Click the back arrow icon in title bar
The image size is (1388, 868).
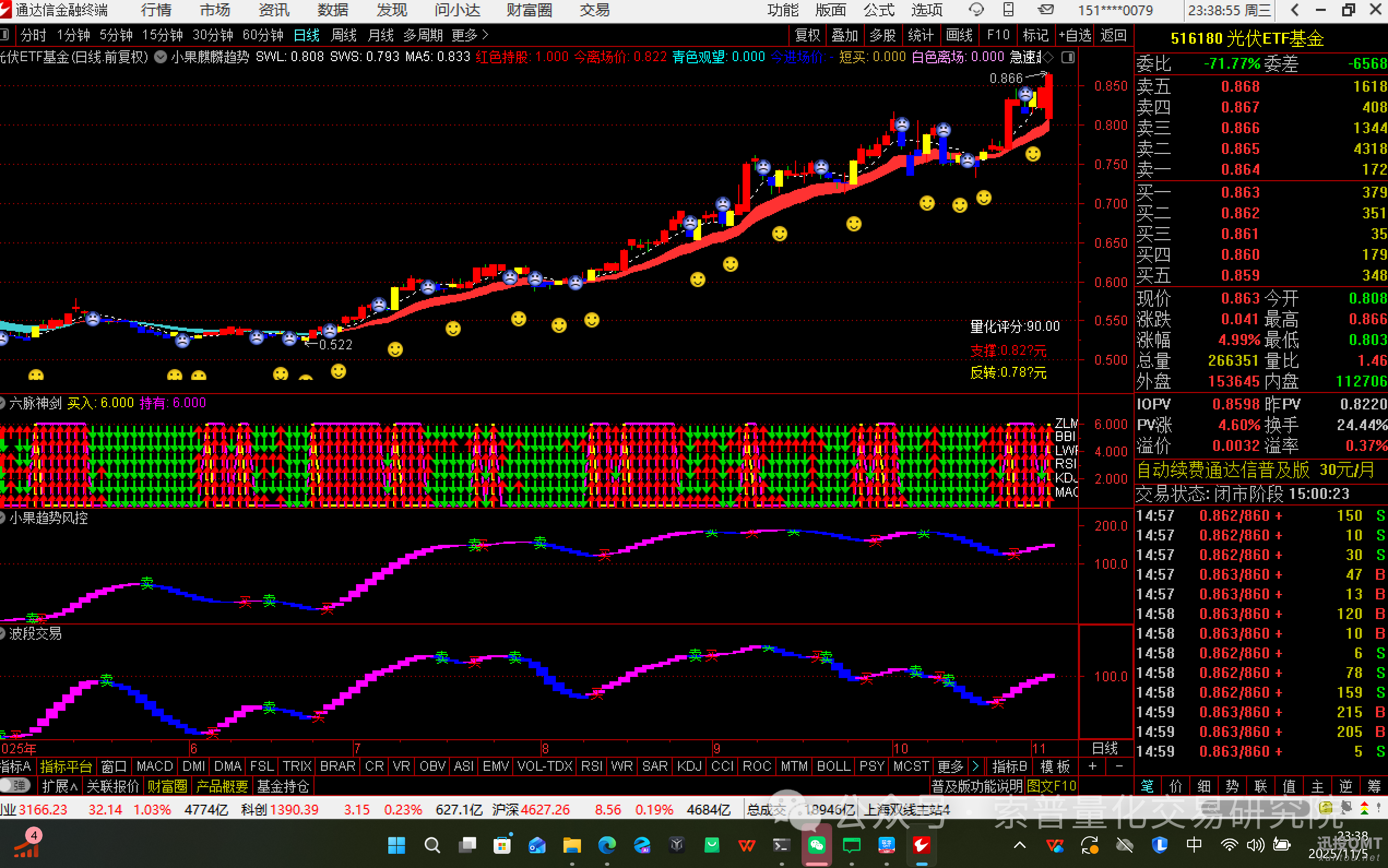(x=1295, y=10)
